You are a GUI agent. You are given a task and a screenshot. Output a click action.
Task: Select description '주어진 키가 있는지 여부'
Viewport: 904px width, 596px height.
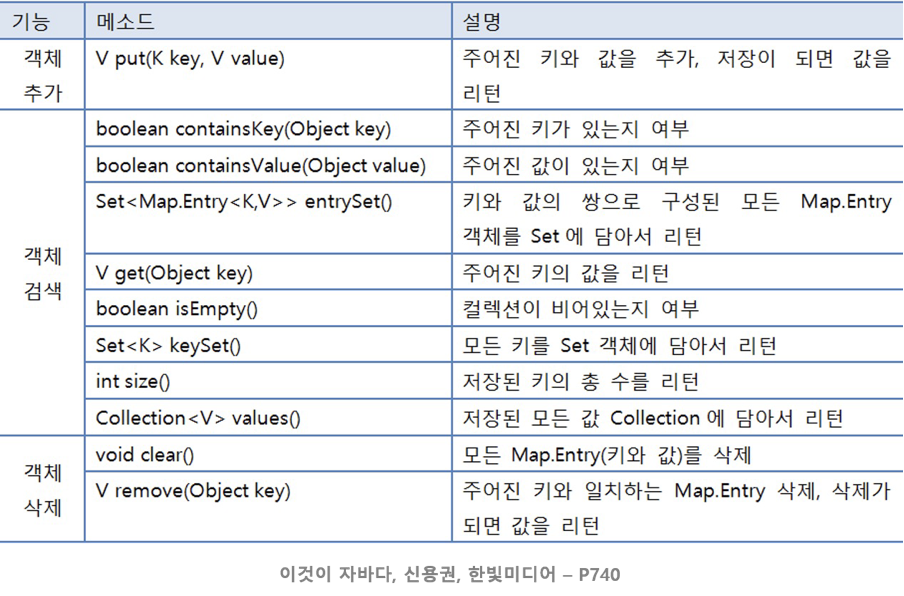[575, 129]
